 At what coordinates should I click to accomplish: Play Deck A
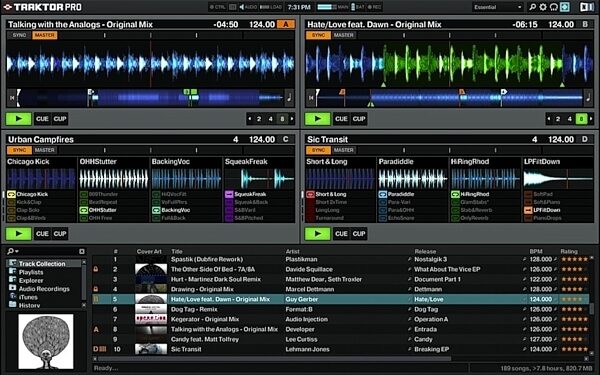click(18, 119)
